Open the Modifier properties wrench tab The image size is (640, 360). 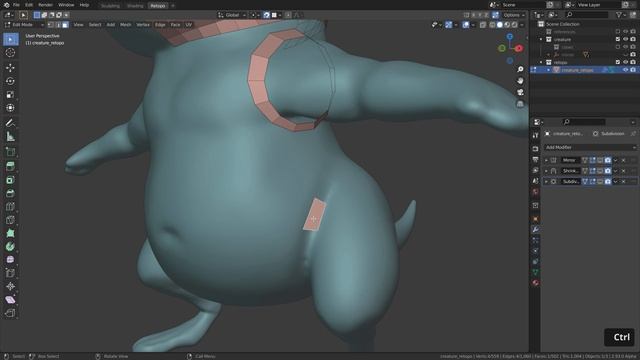click(x=536, y=230)
